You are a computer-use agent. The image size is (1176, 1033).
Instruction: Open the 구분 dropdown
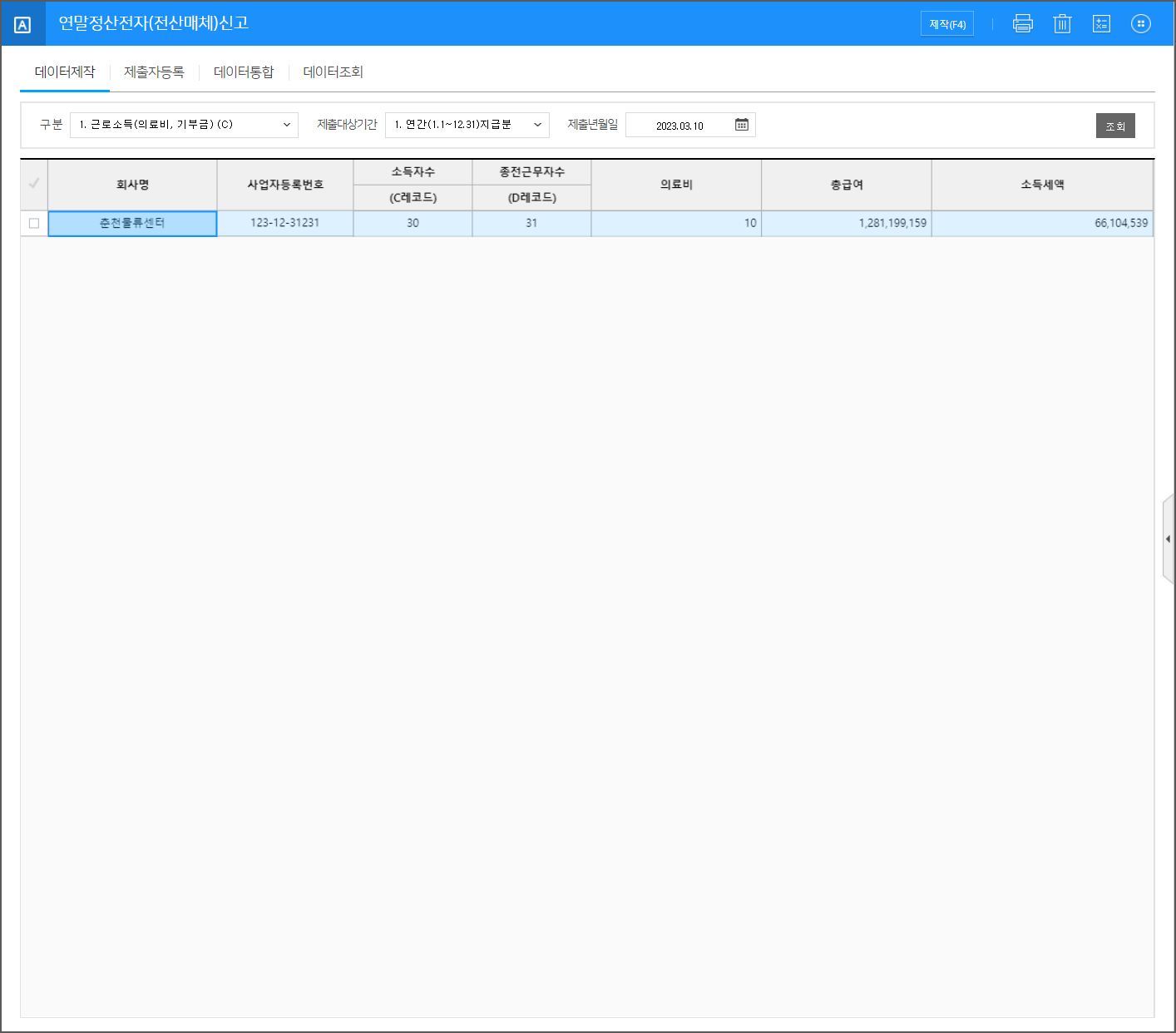[x=184, y=125]
